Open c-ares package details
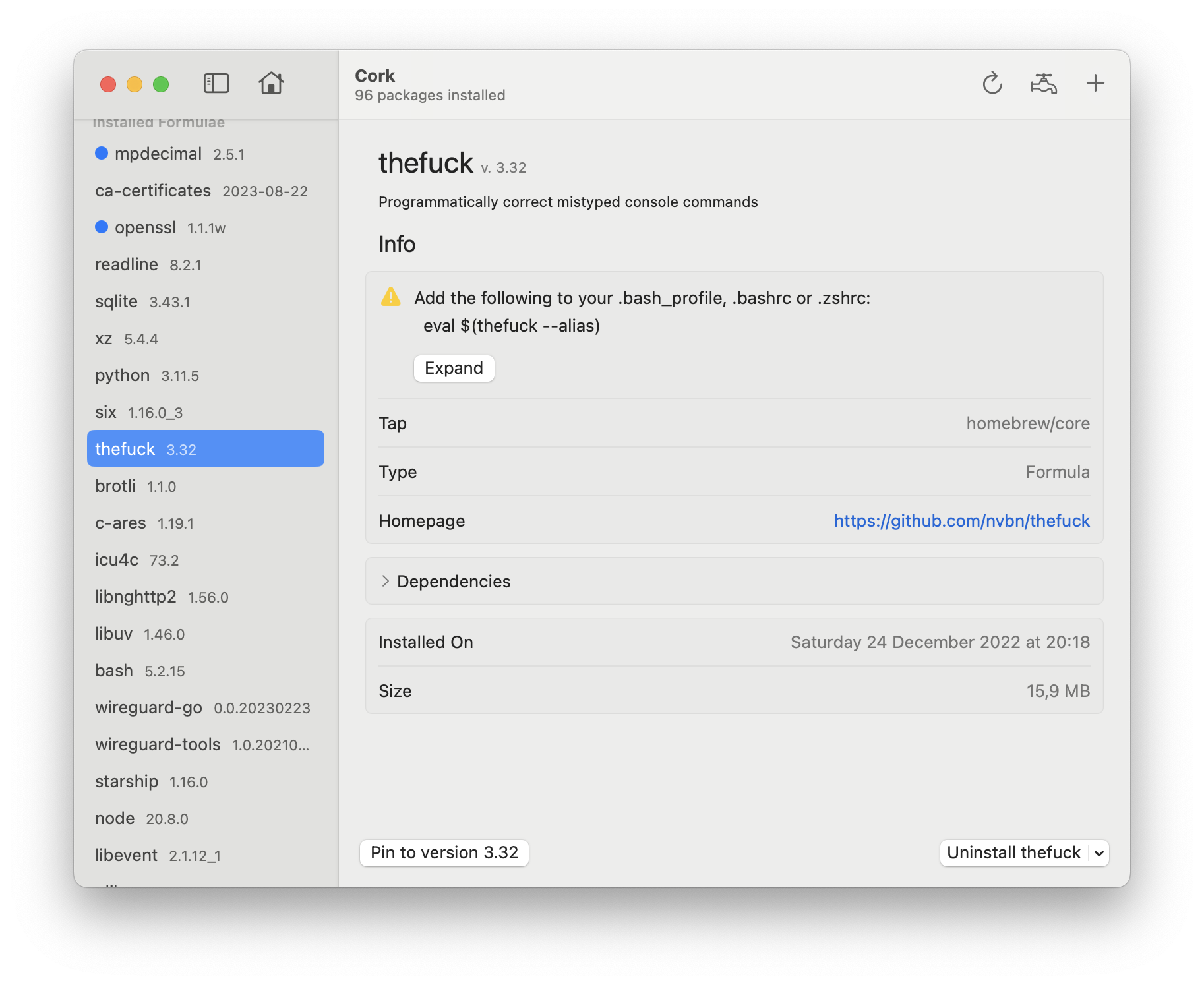Image resolution: width=1204 pixels, height=985 pixels. (206, 523)
